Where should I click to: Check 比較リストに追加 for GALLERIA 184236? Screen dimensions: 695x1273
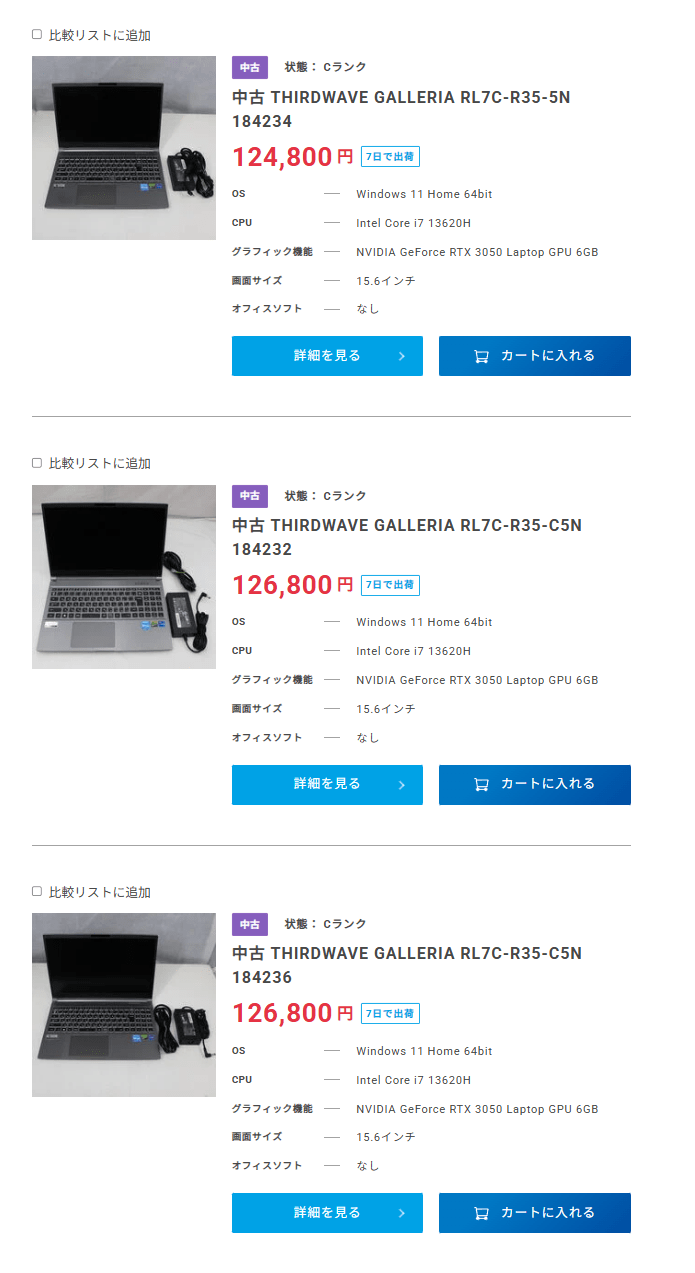[x=37, y=891]
